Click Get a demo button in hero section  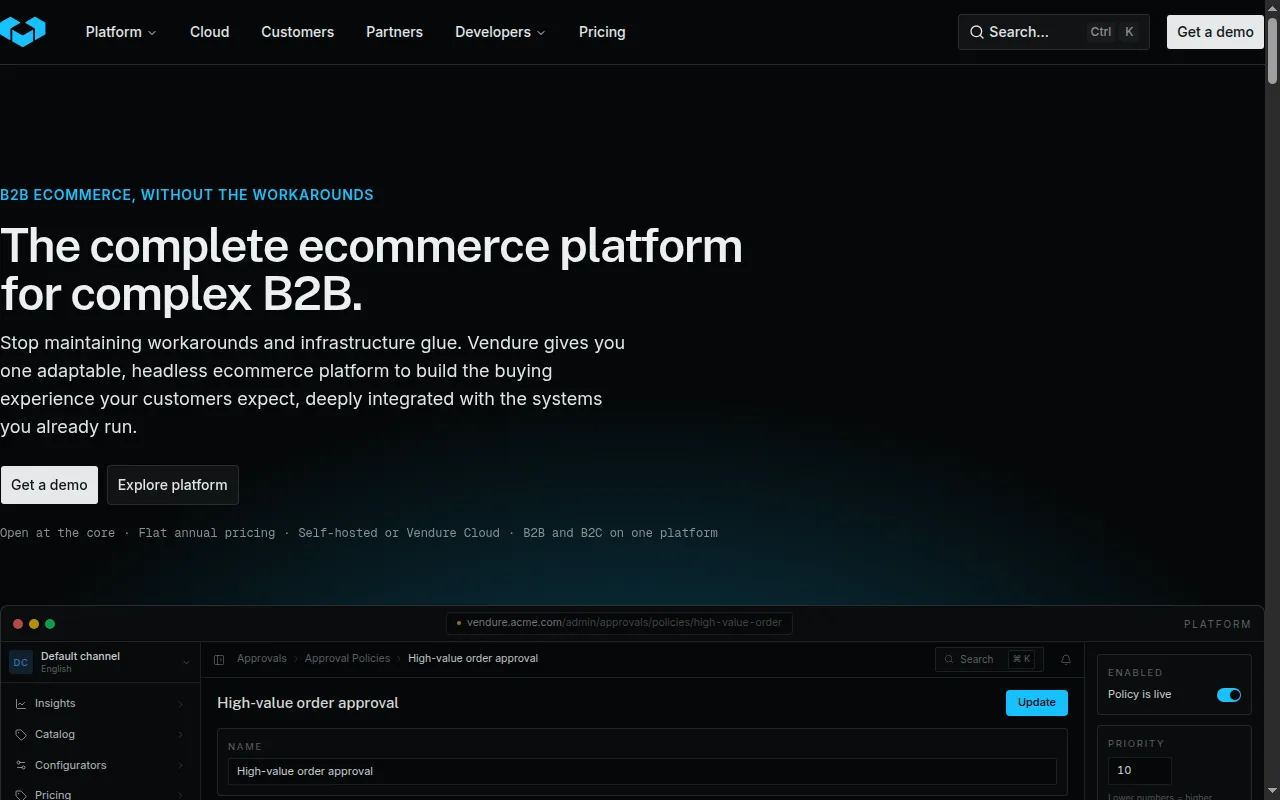(49, 485)
